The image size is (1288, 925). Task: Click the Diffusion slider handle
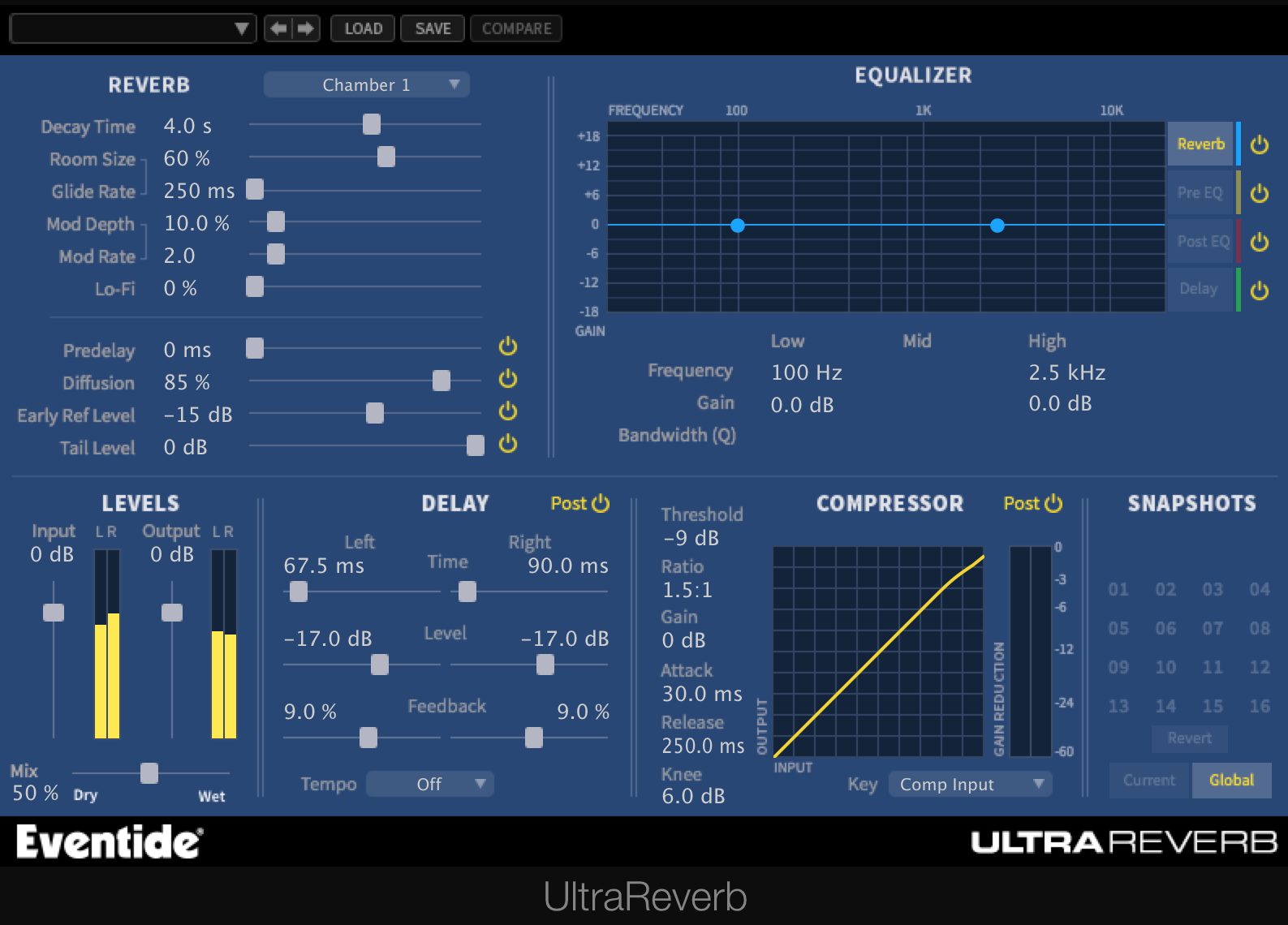[x=442, y=381]
